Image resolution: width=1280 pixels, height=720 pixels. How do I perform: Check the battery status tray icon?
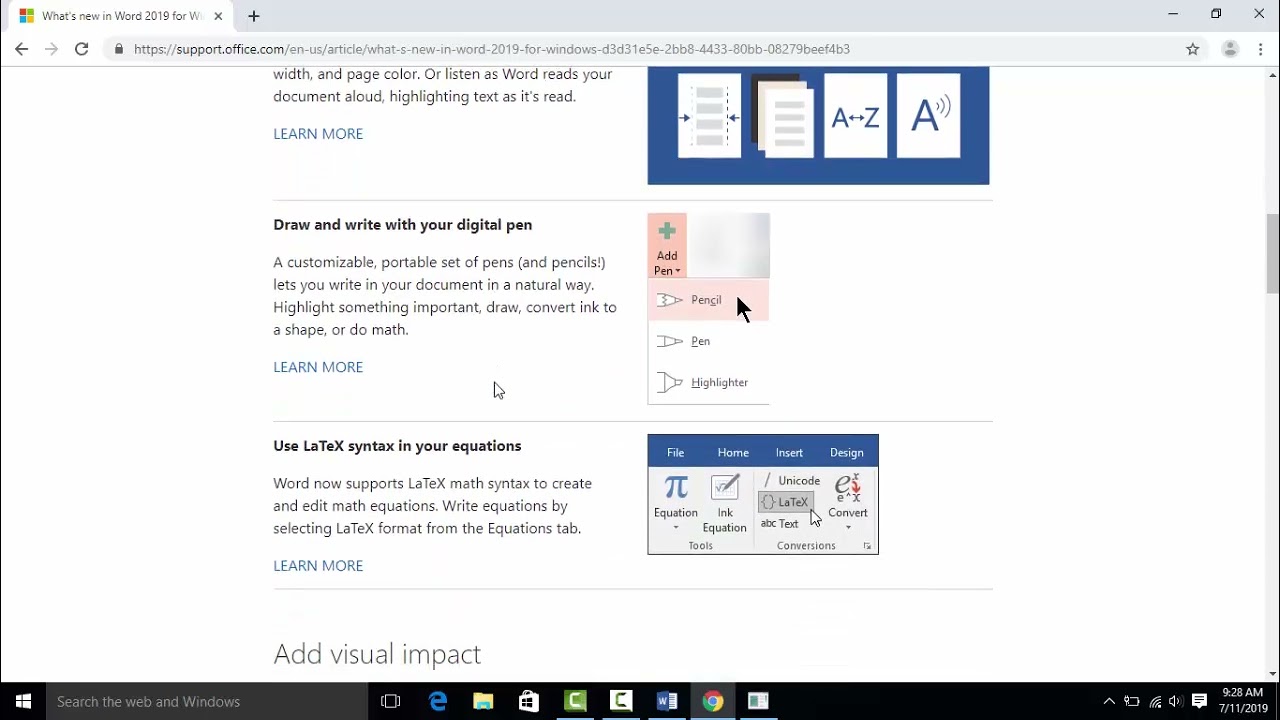point(1132,701)
